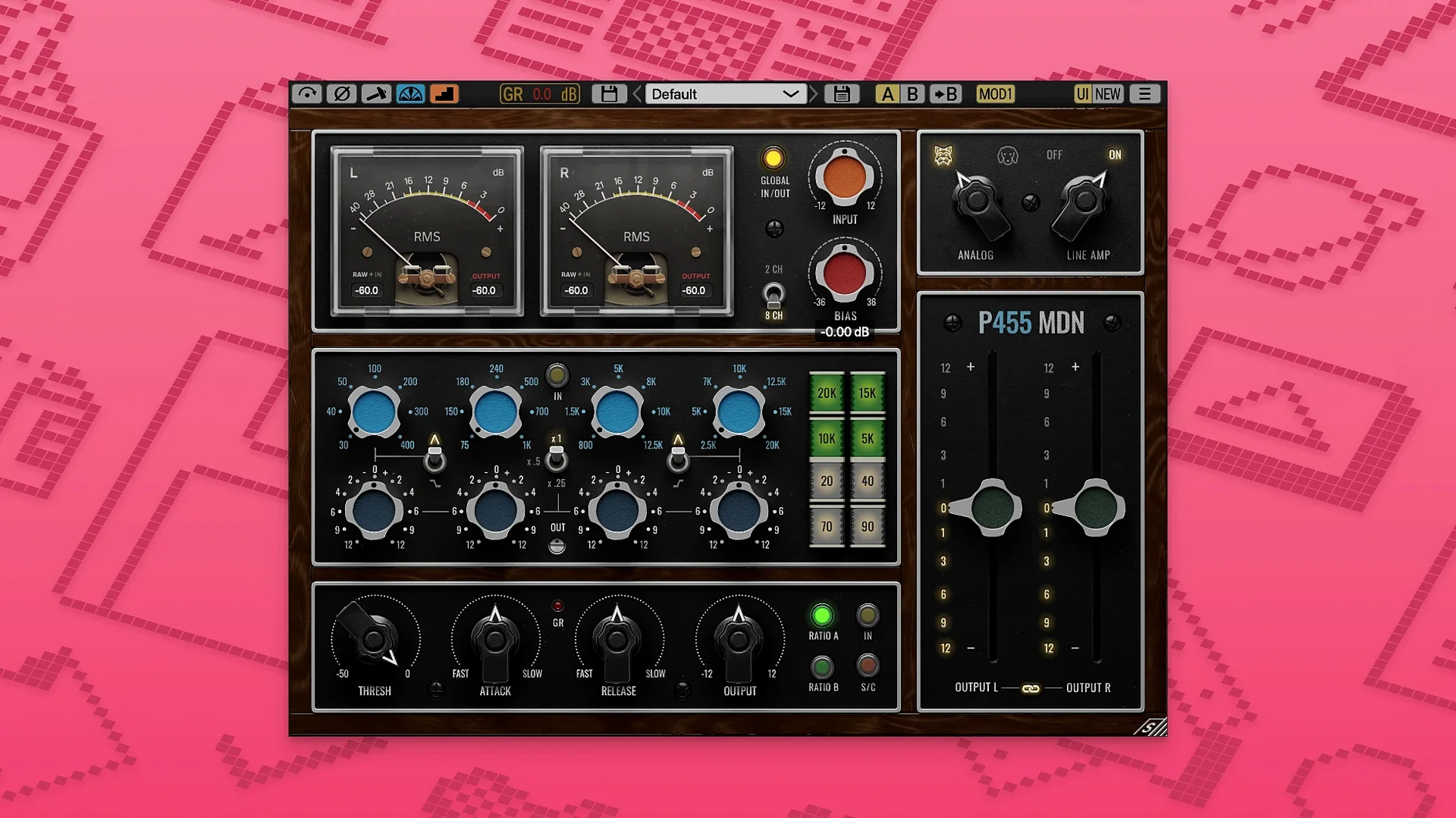Toggle the Global In/Out yellow lamp

point(773,159)
